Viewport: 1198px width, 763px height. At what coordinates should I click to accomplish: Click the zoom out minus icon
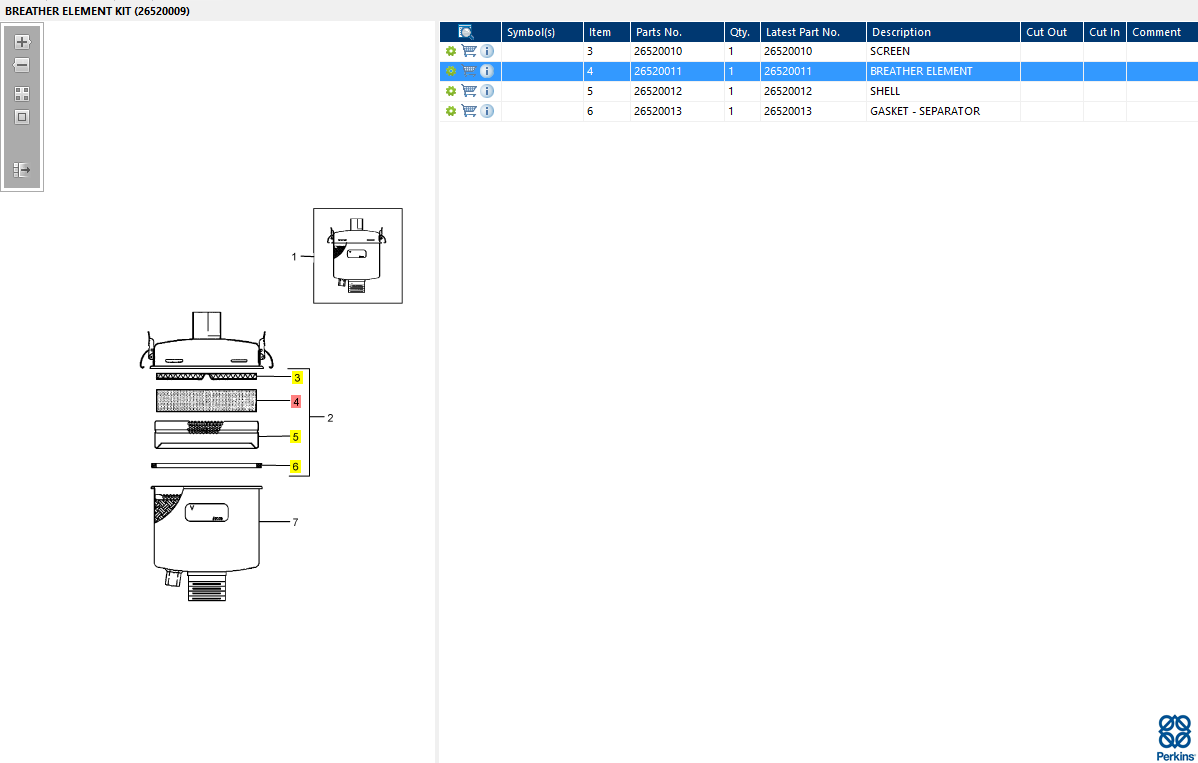coord(22,66)
